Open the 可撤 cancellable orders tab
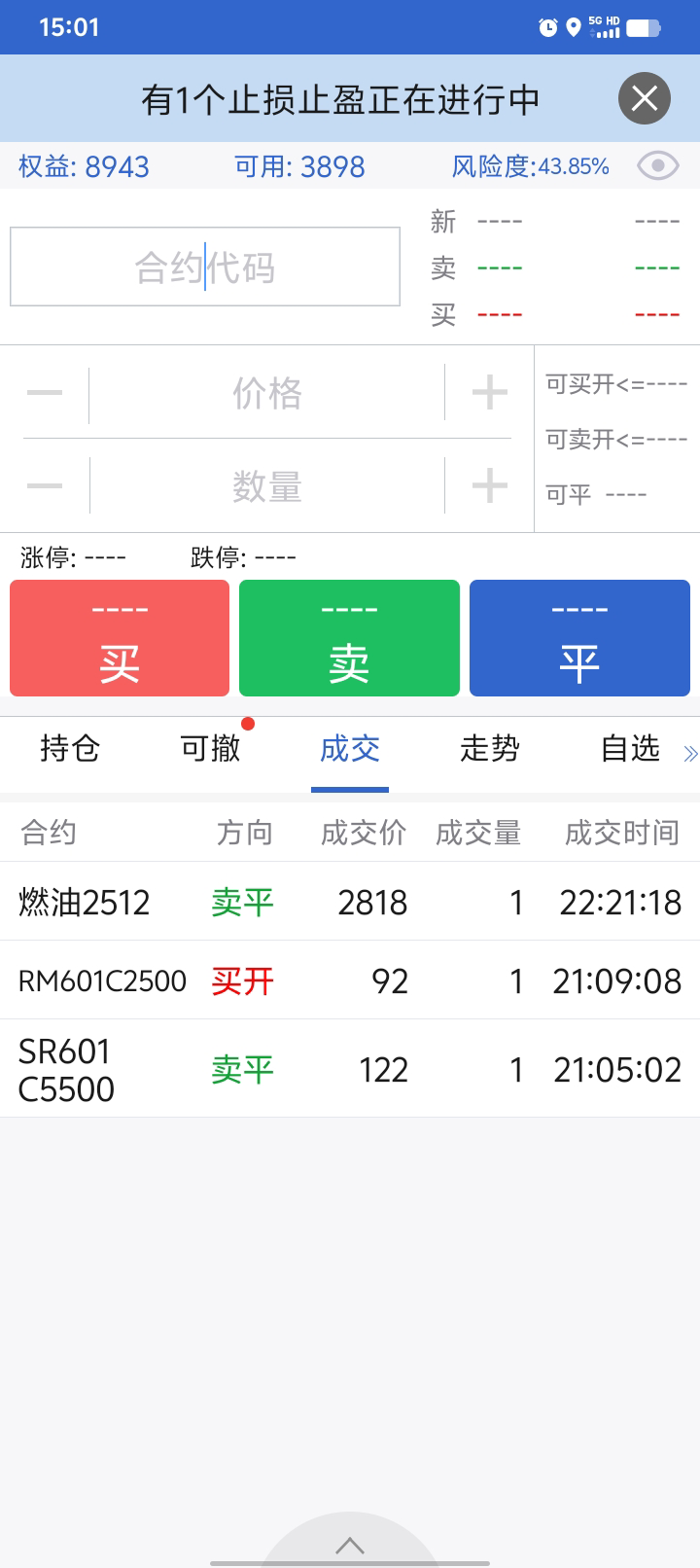 [210, 748]
